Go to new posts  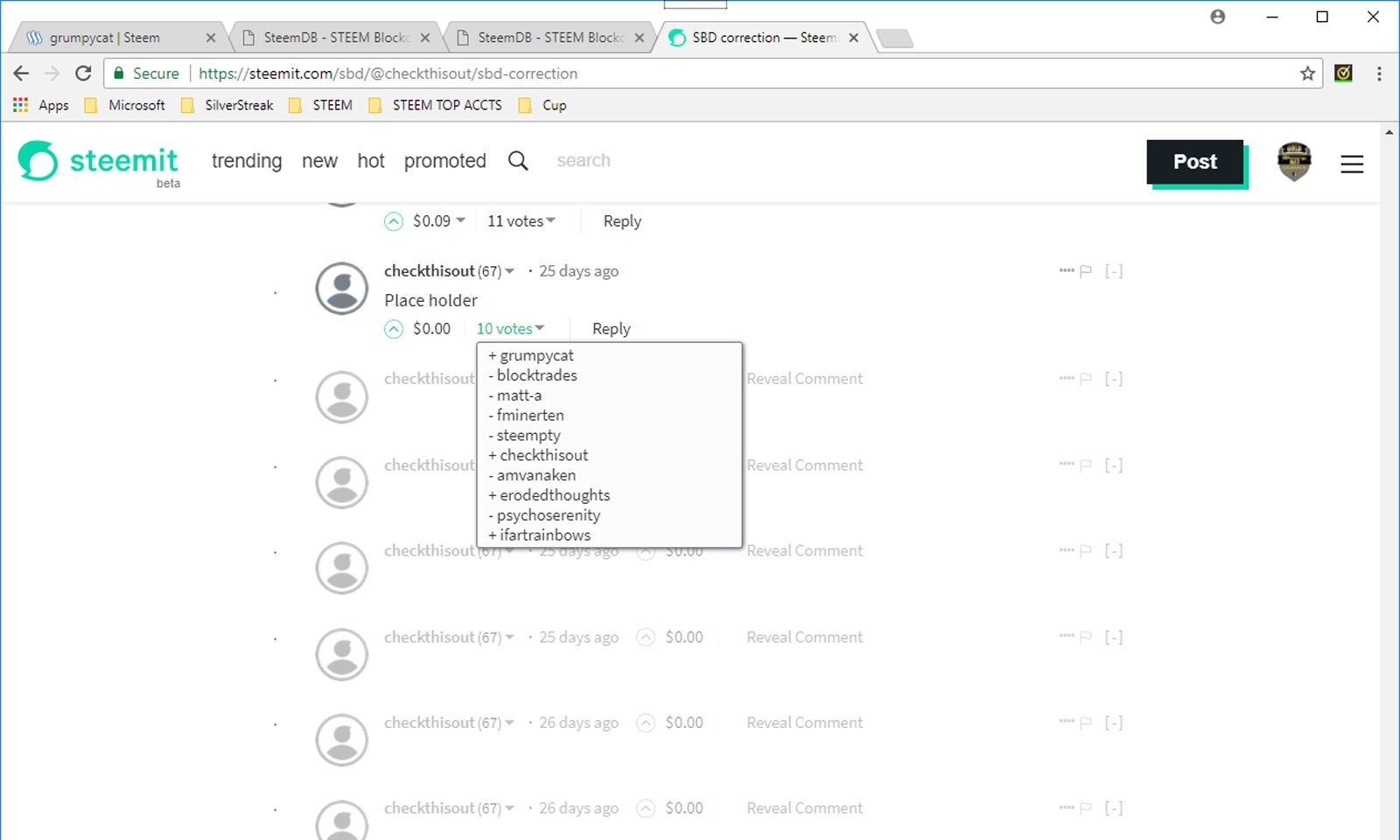[319, 161]
